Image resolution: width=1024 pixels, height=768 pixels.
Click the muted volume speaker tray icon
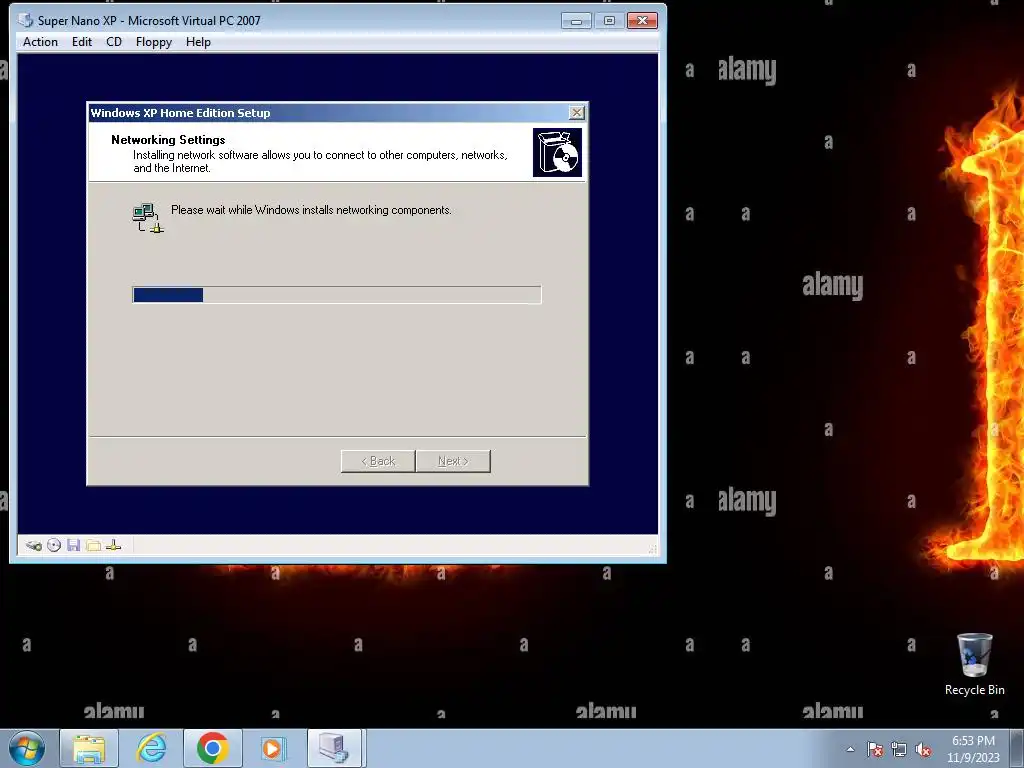pyautogui.click(x=923, y=749)
